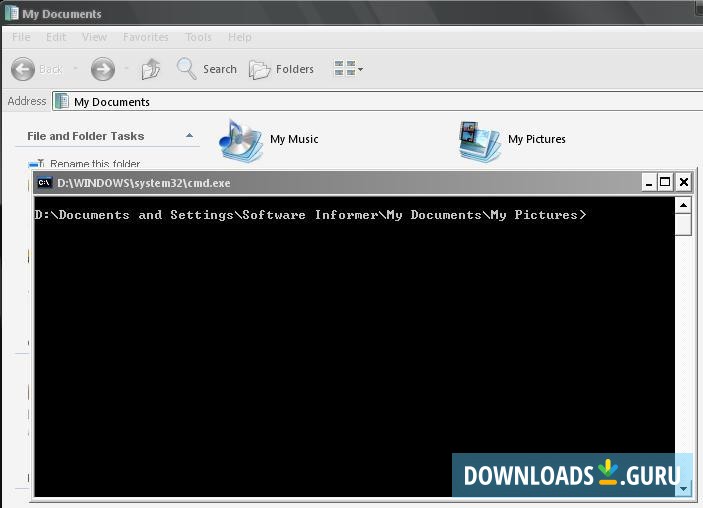Close the cmd.exe window

point(684,182)
